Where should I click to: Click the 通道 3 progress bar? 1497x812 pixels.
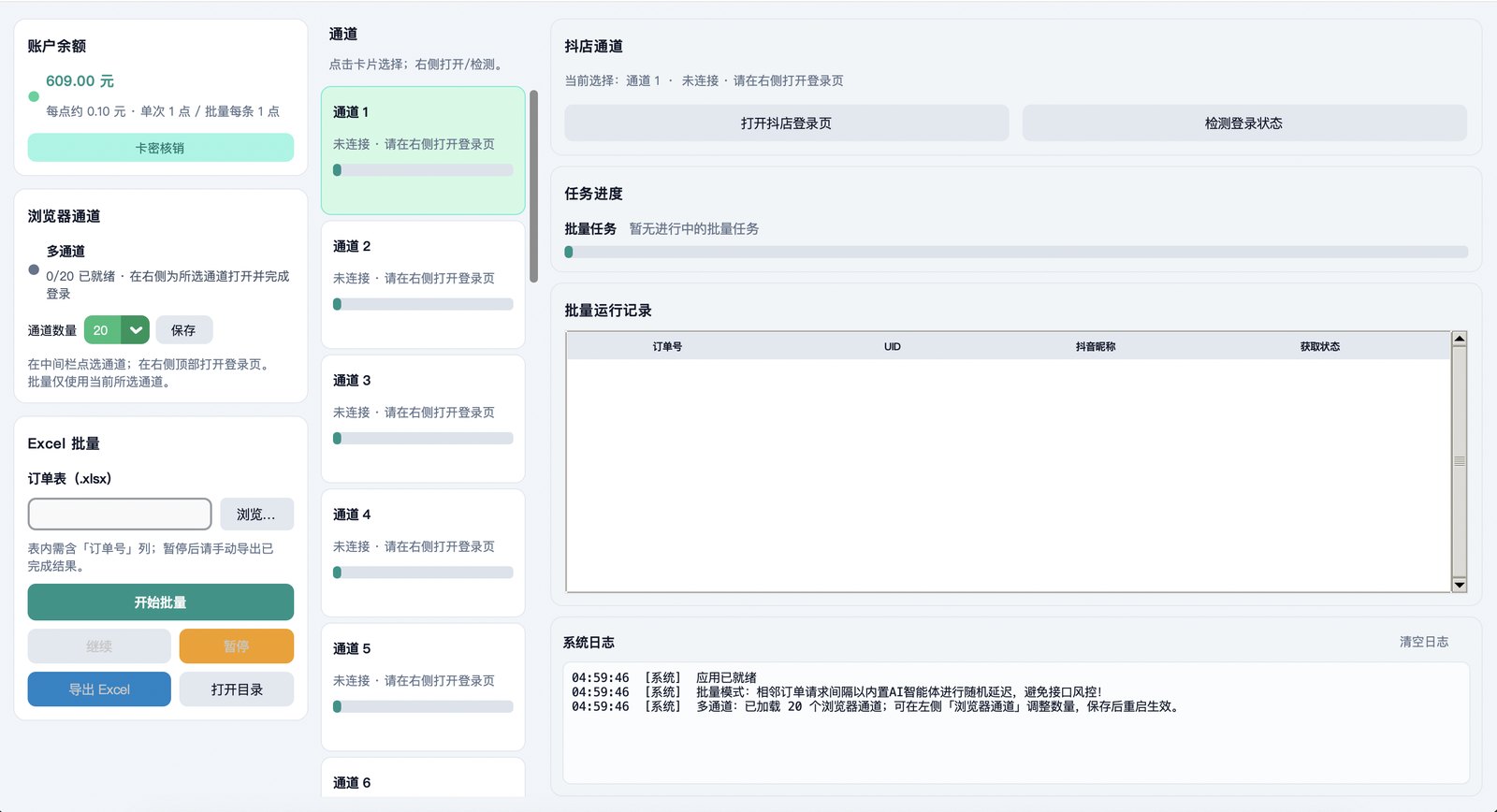click(x=423, y=439)
